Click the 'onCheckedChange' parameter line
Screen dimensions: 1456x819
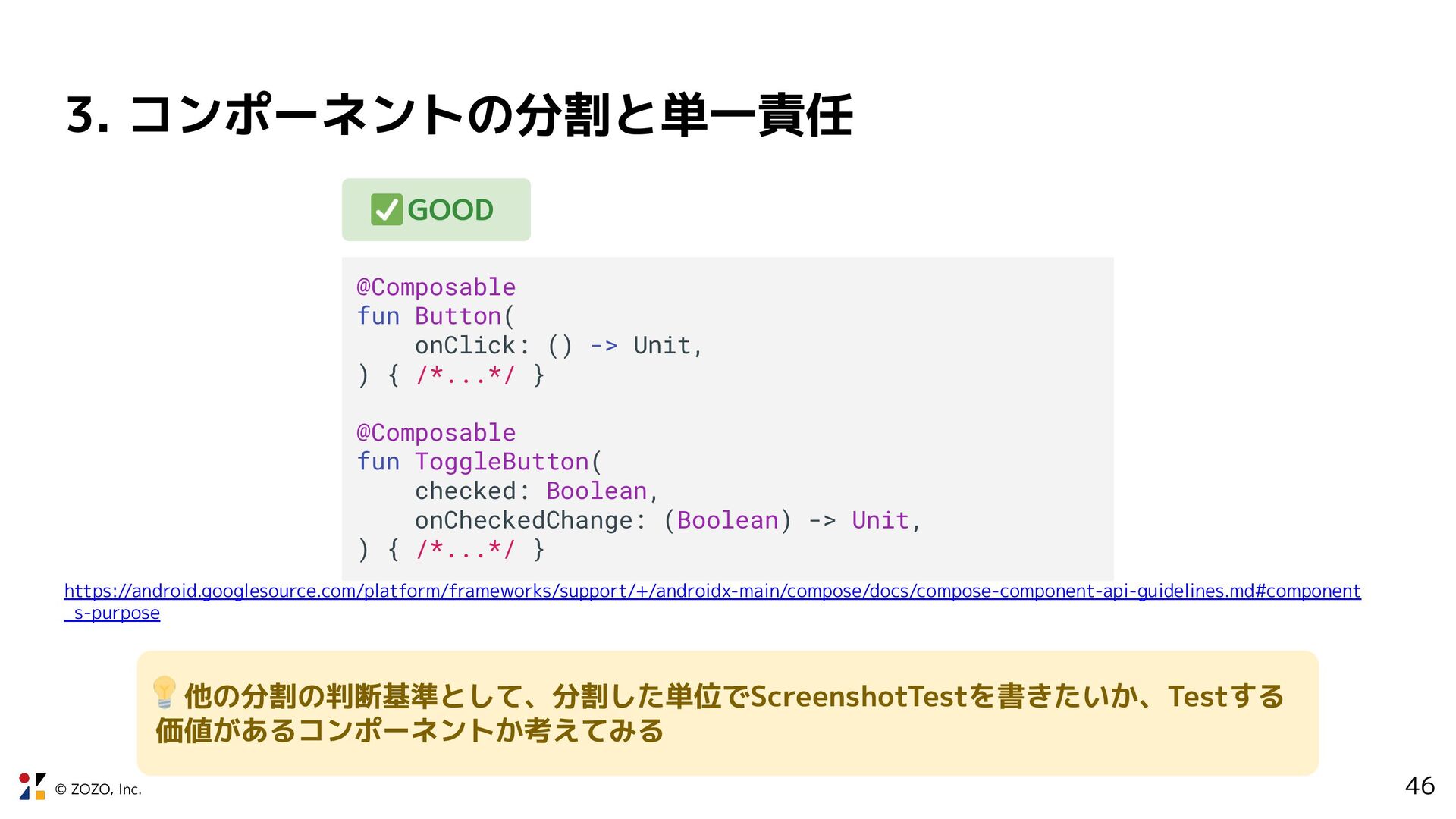(668, 520)
